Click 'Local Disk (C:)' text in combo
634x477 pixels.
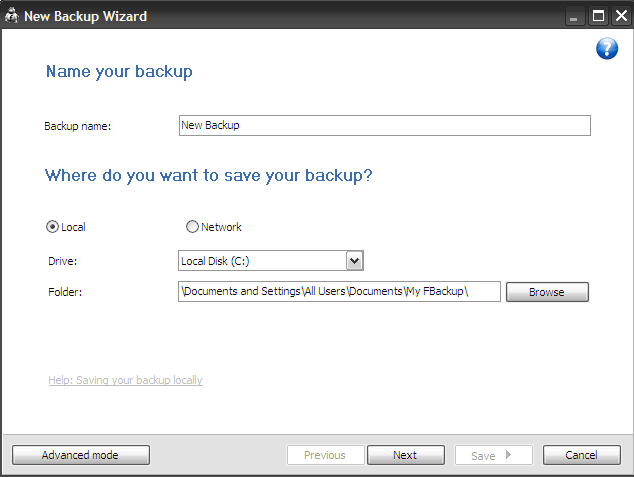click(215, 261)
